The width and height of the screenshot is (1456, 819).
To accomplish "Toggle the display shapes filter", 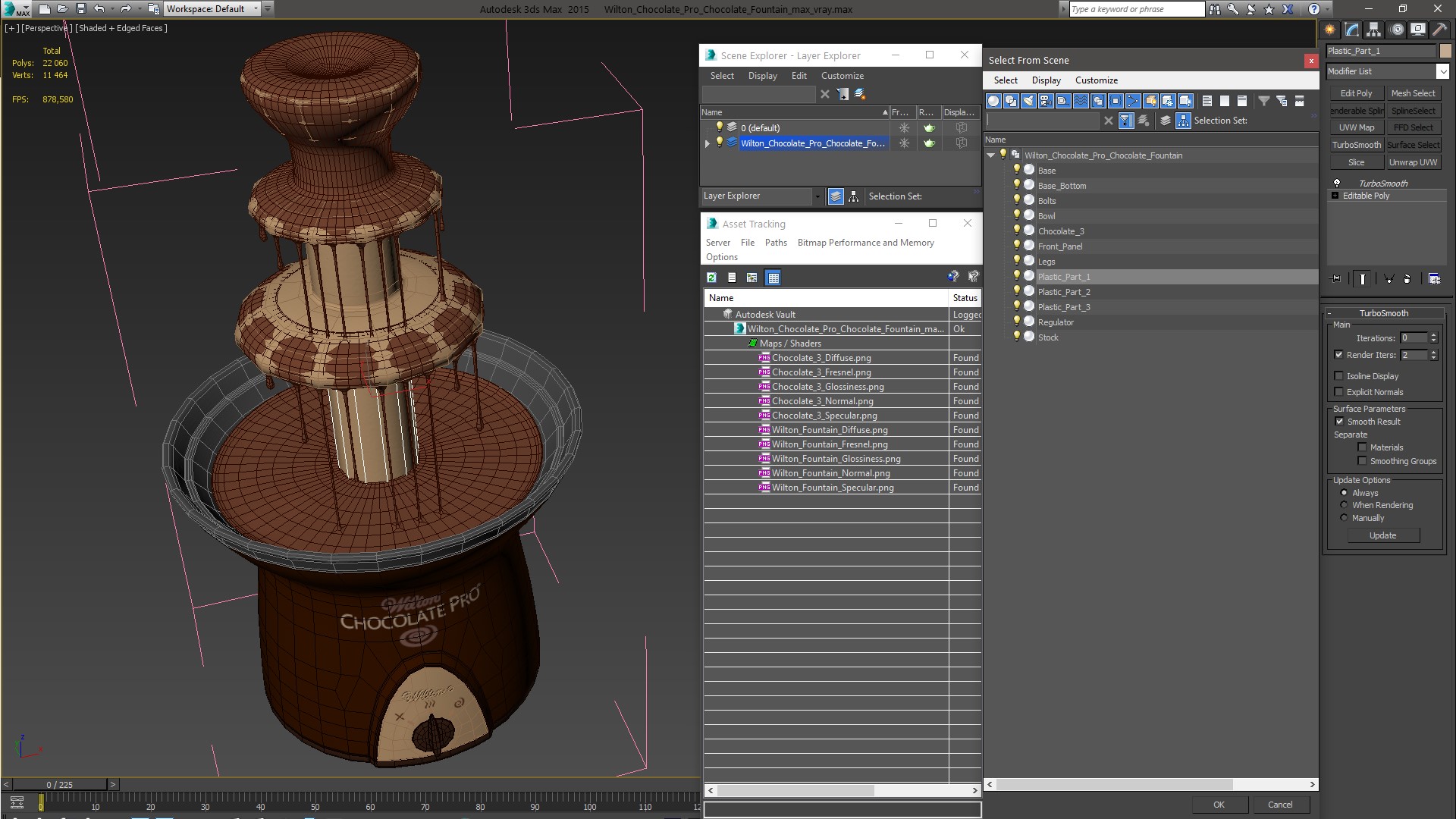I will point(1011,101).
